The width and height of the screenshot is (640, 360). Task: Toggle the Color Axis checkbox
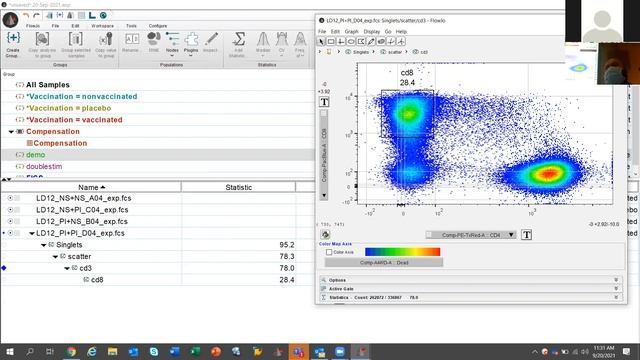coord(329,252)
